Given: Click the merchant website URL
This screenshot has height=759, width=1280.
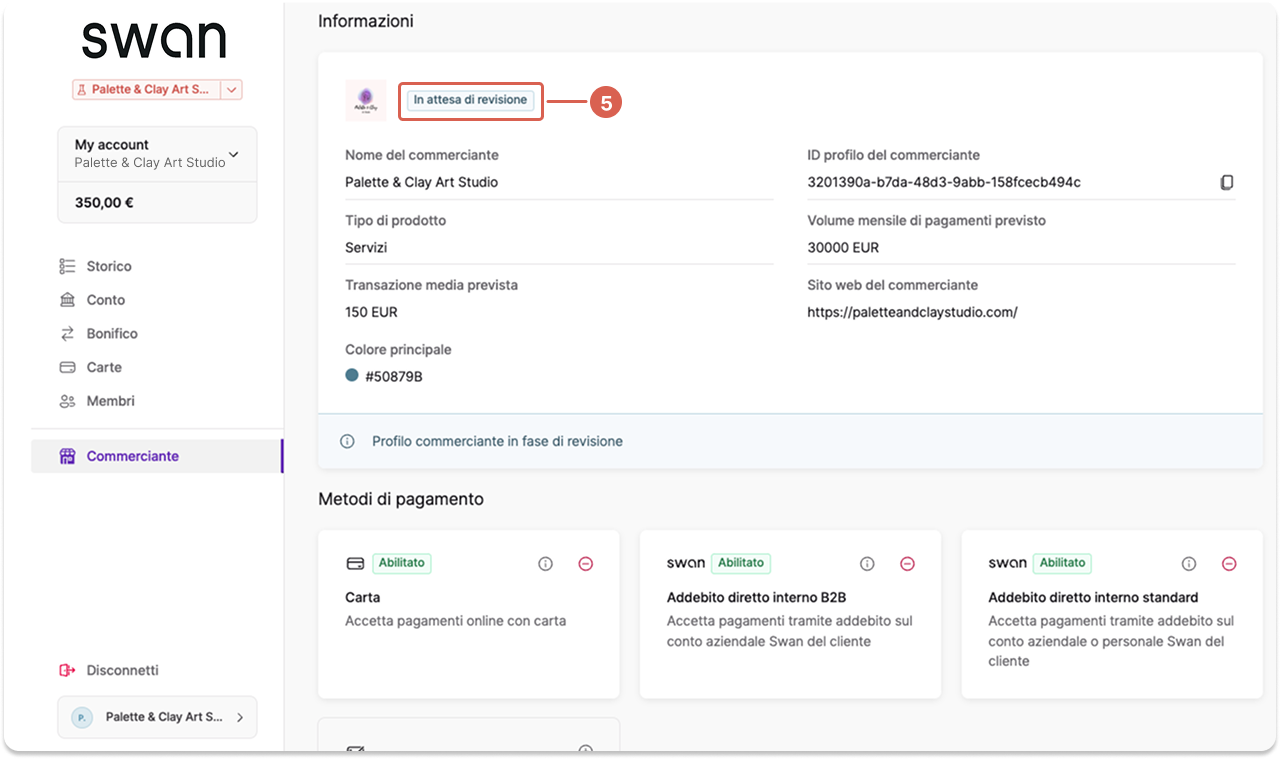Looking at the screenshot, I should 912,312.
